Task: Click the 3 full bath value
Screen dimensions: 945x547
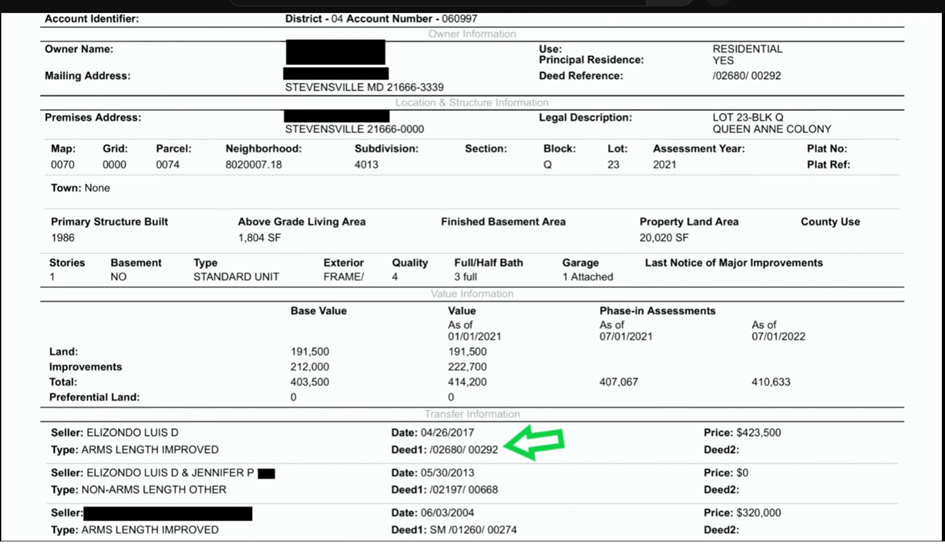Action: click(x=466, y=277)
